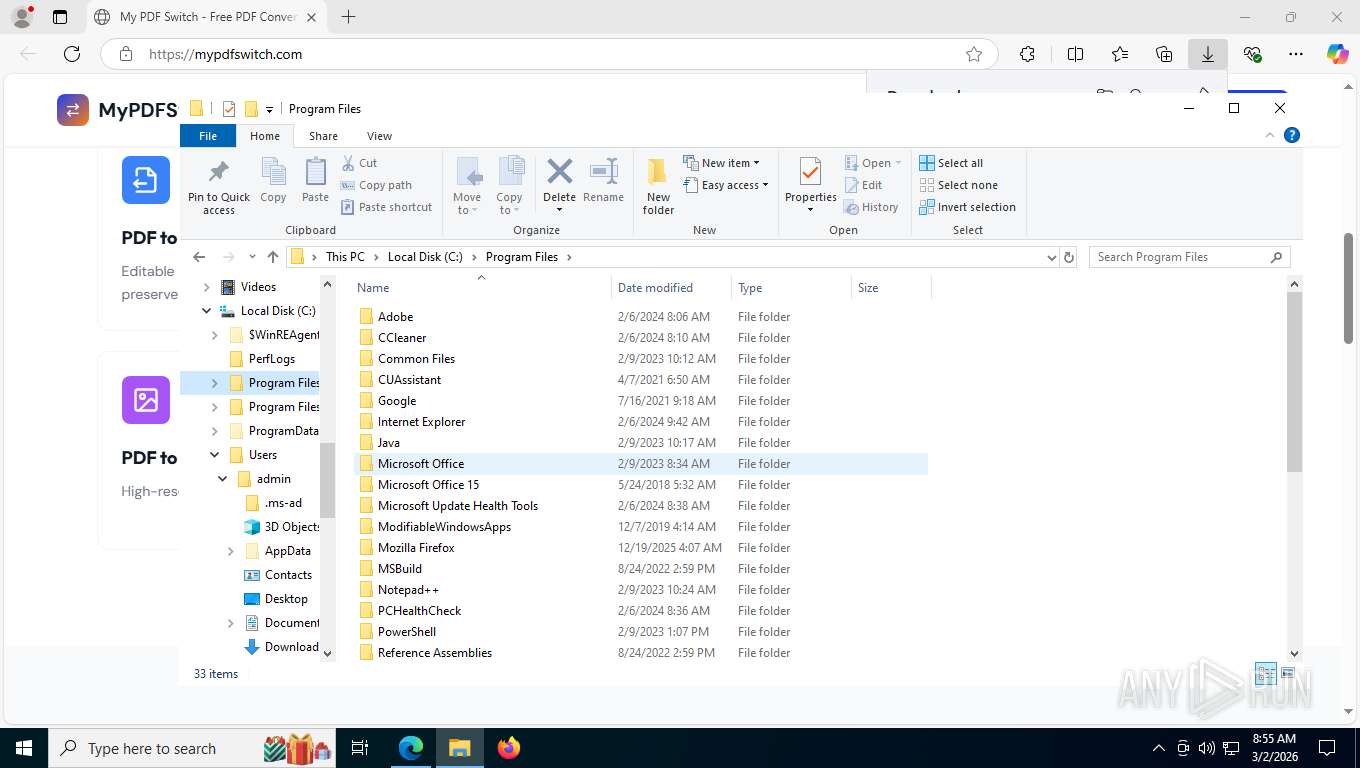1360x768 pixels.
Task: Click the Windows Start button
Action: pos(24,748)
